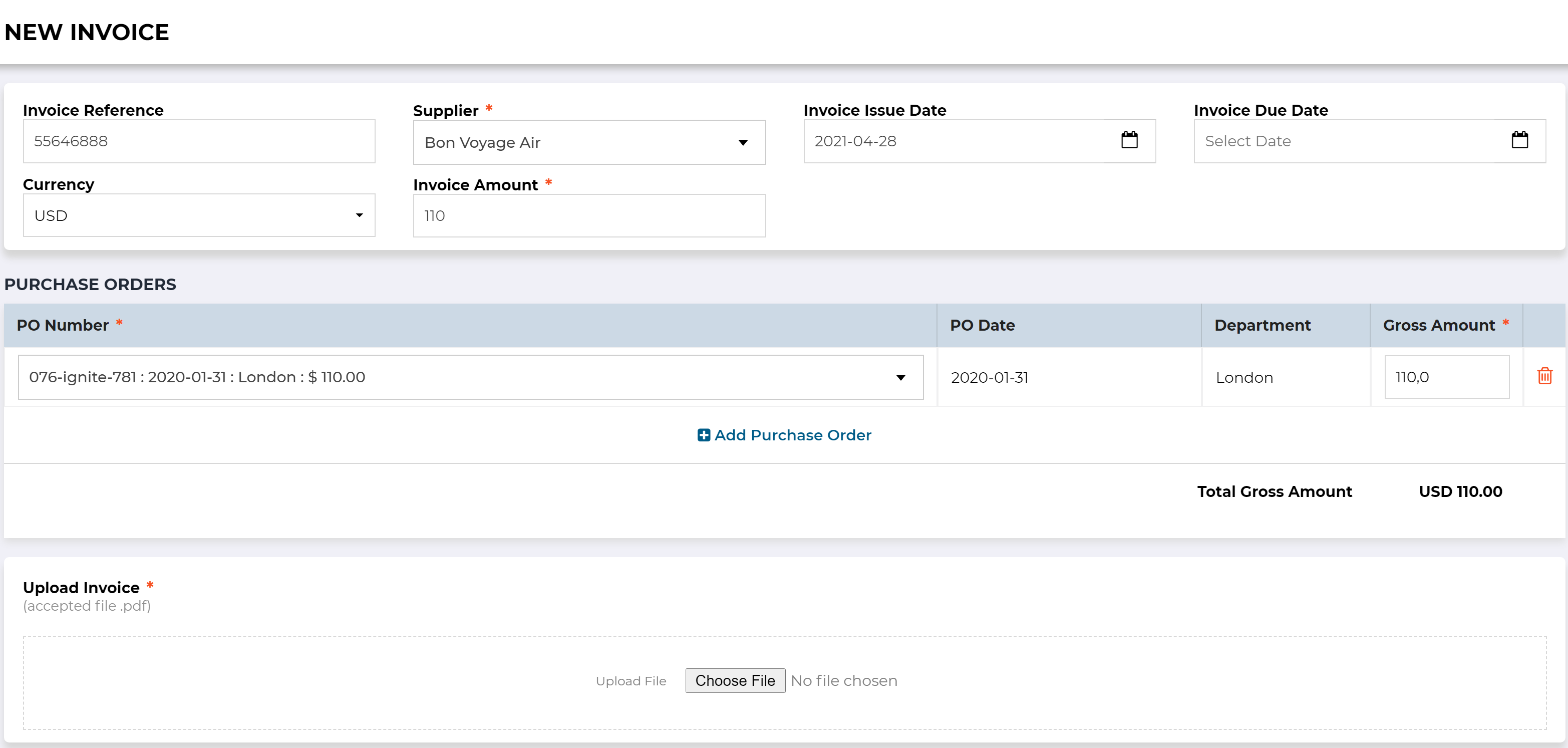Click the Add Purchase Order link

[x=784, y=435]
